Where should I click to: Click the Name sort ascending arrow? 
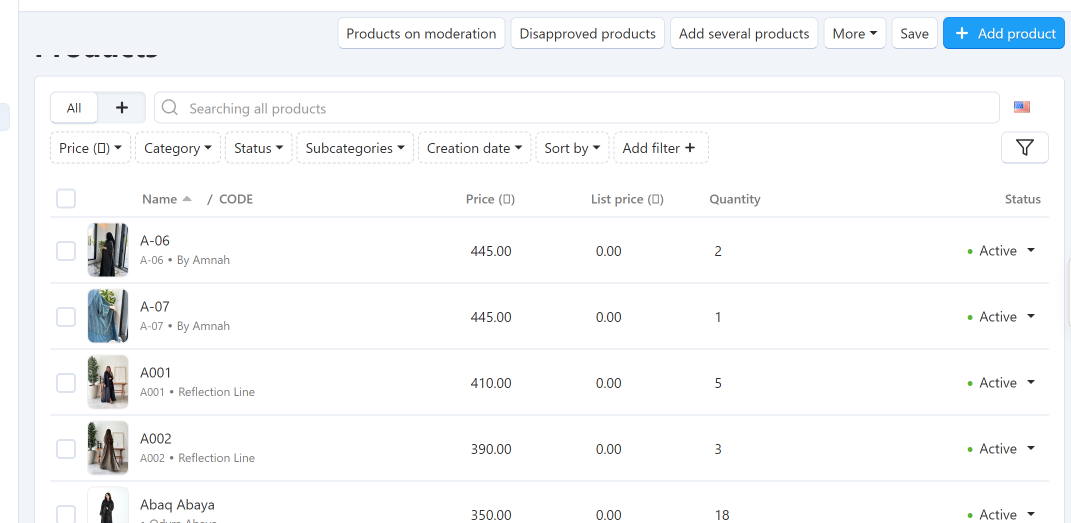tap(186, 199)
